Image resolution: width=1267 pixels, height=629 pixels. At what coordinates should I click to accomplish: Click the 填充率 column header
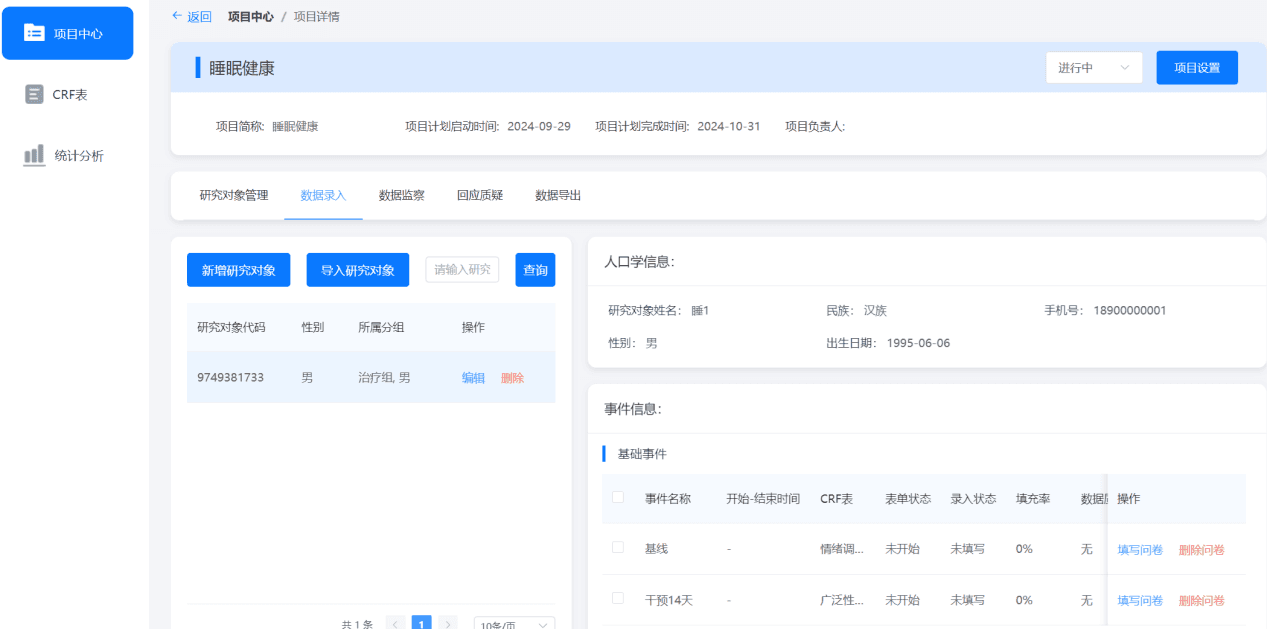[x=1033, y=498]
